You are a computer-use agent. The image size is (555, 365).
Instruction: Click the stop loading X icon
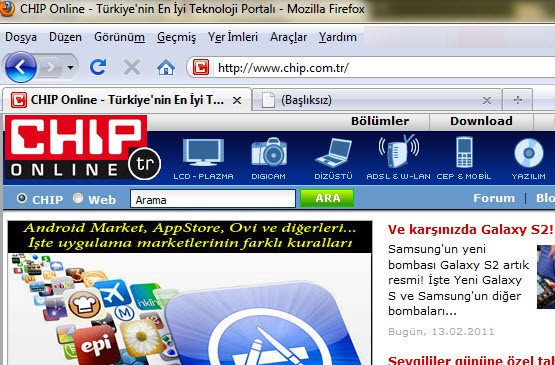click(132, 67)
